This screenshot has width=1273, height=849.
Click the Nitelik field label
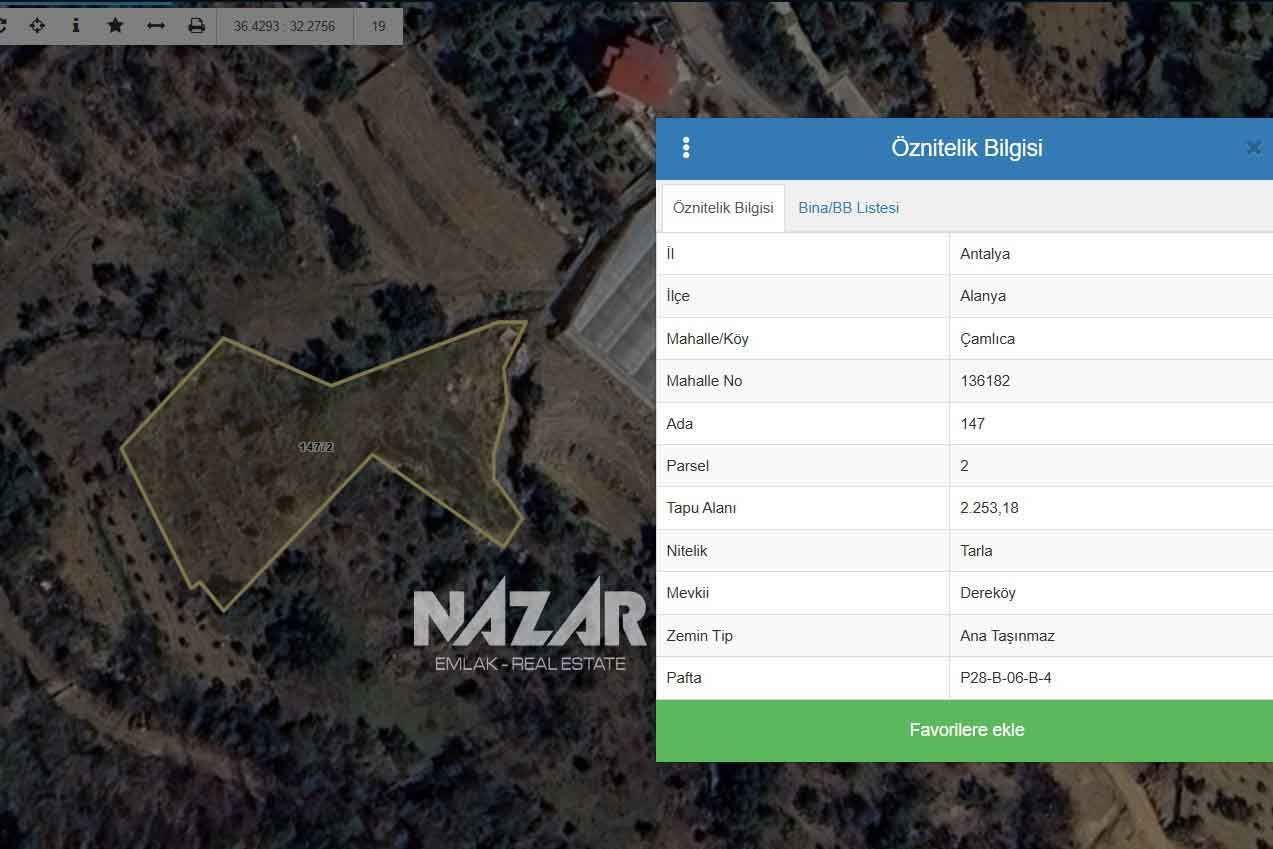pos(687,551)
